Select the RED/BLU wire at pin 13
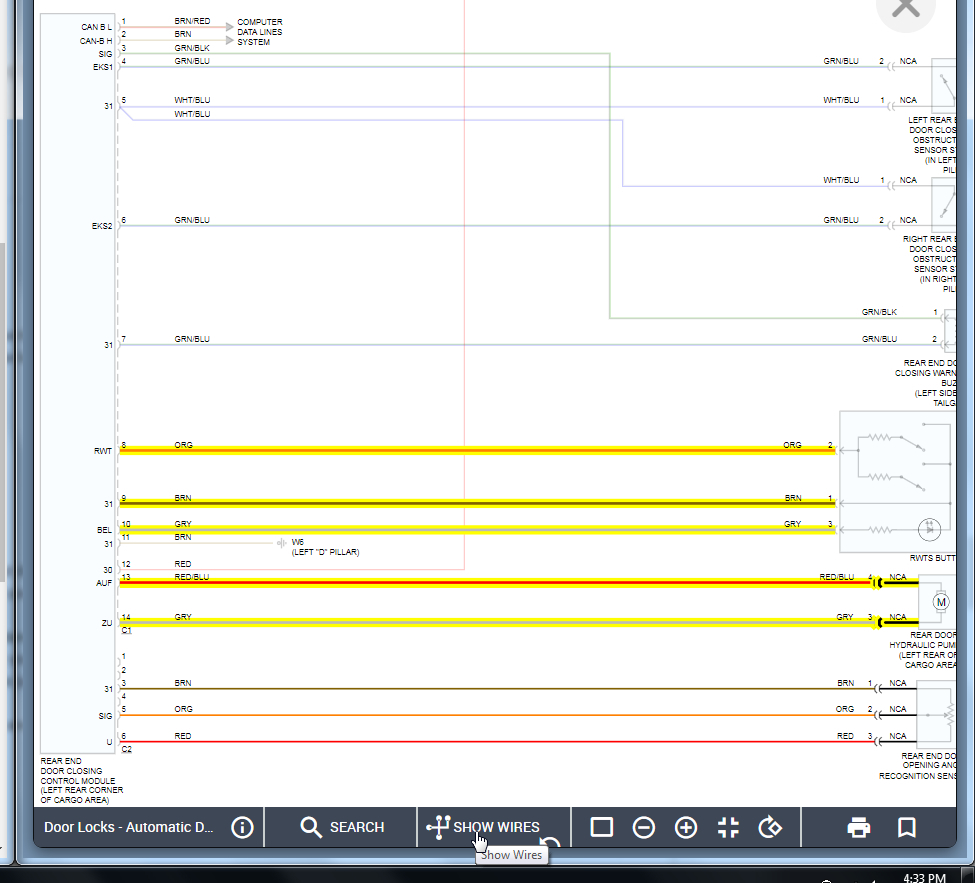 coord(497,583)
